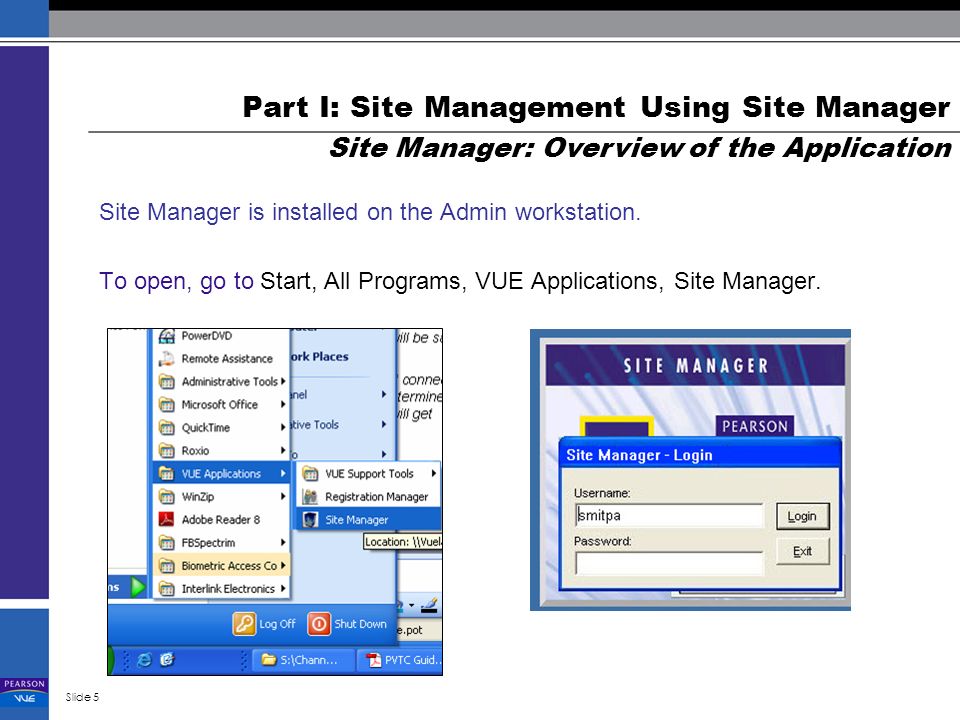The width and height of the screenshot is (960, 720).
Task: Click the VUE Applications folder icon
Action: tap(167, 473)
